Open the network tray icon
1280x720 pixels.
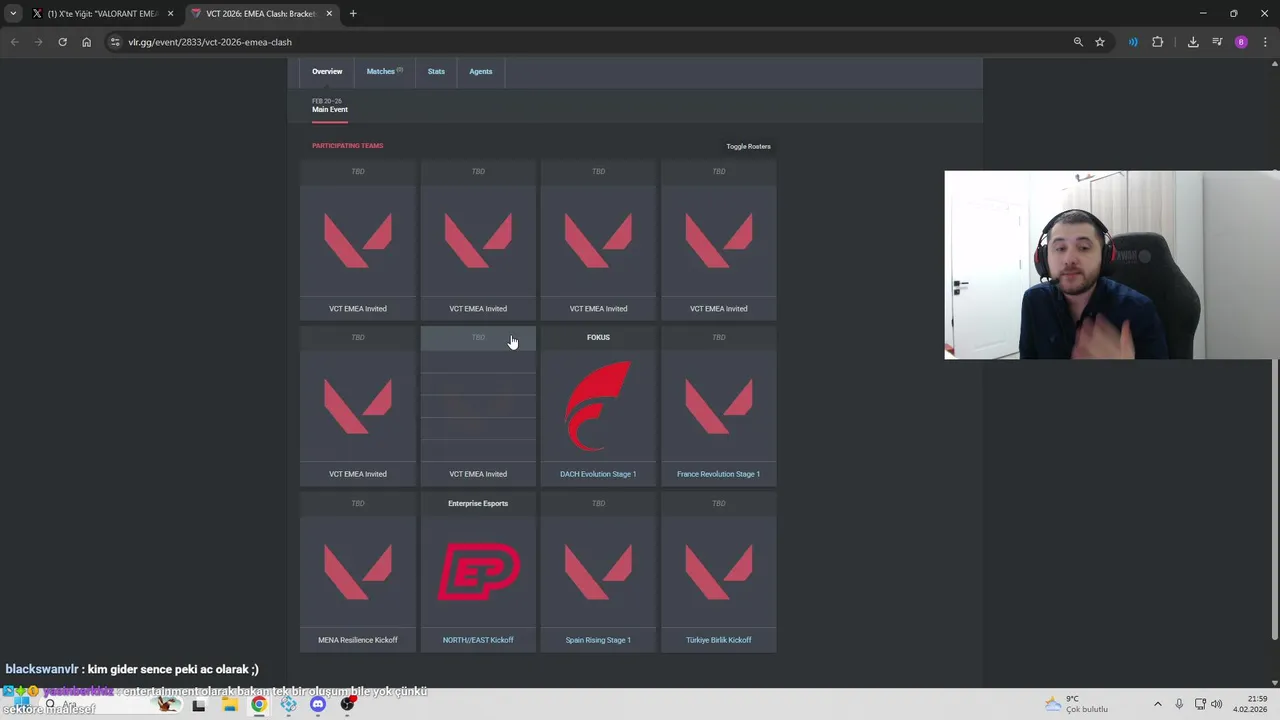1200,704
